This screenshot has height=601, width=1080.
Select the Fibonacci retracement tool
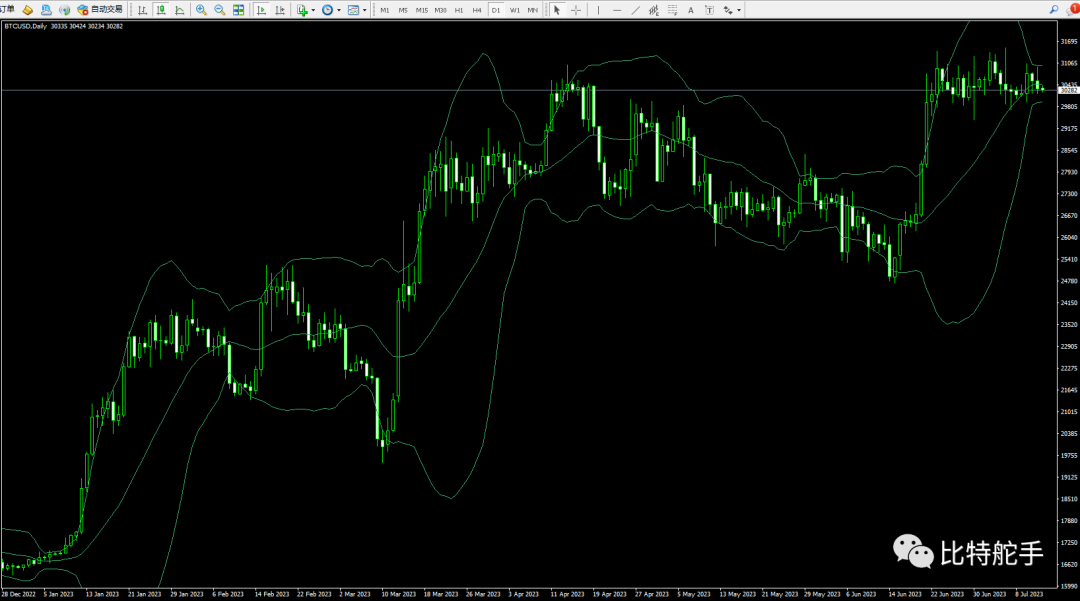click(x=672, y=10)
